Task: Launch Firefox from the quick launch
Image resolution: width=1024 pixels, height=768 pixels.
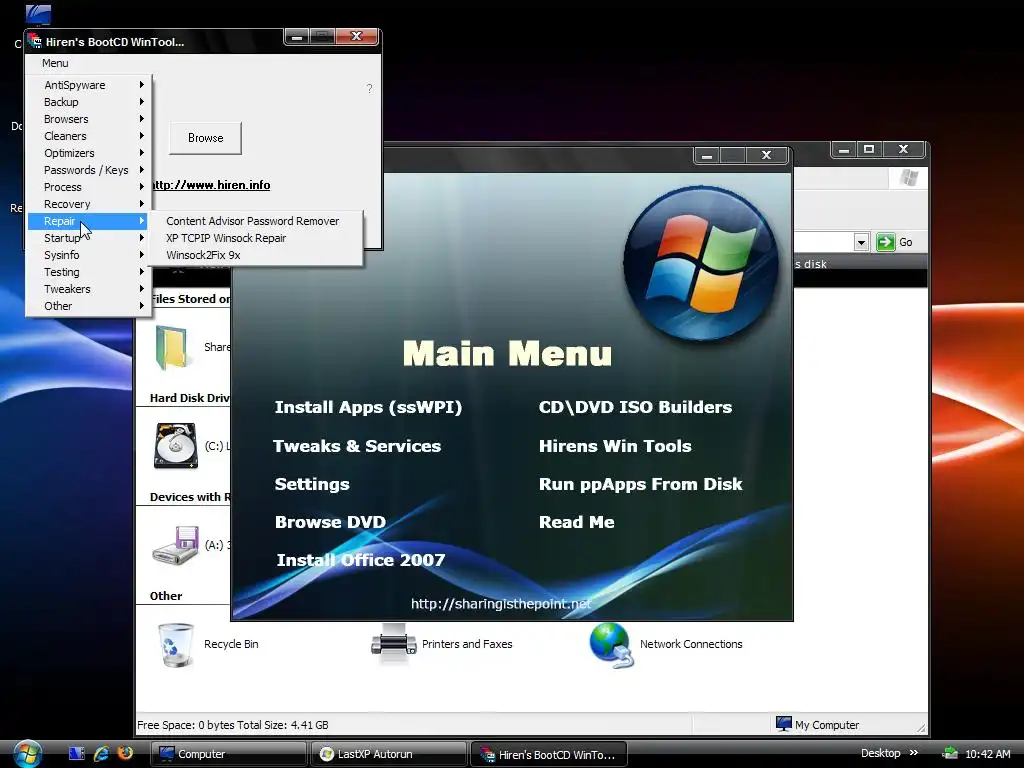Action: point(125,753)
